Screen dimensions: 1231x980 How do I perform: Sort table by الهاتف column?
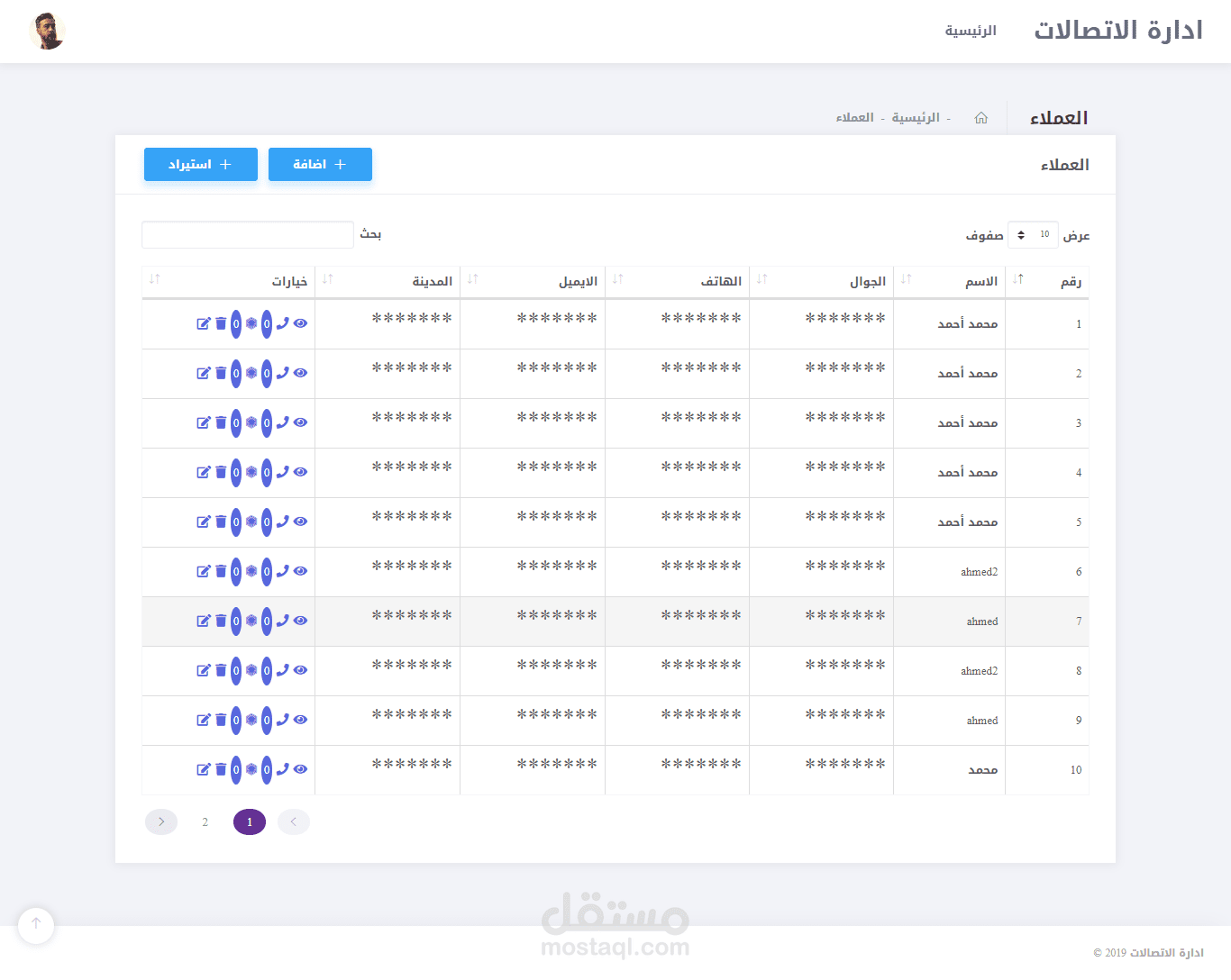677,282
